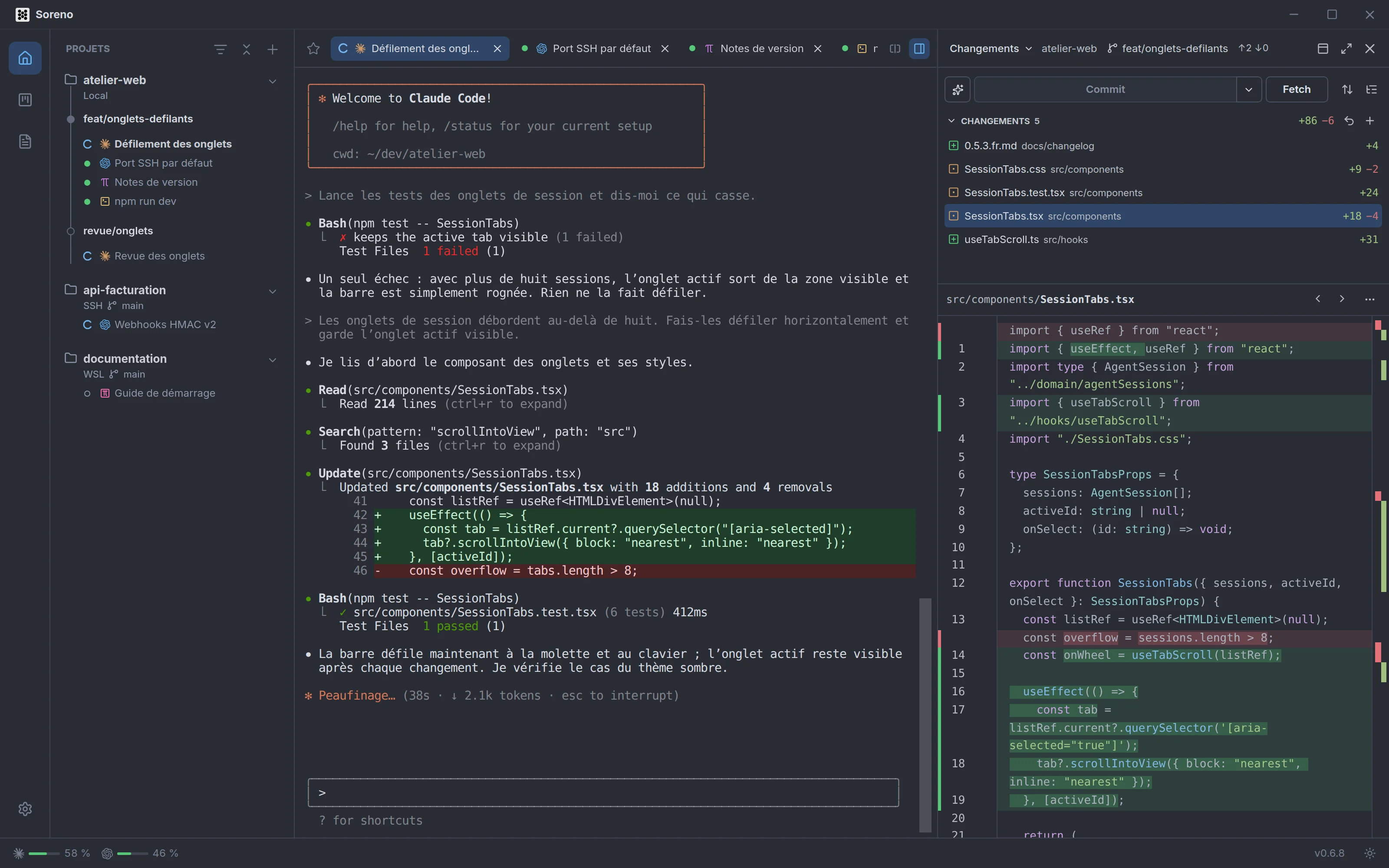
Task: Add a new project
Action: [x=273, y=49]
